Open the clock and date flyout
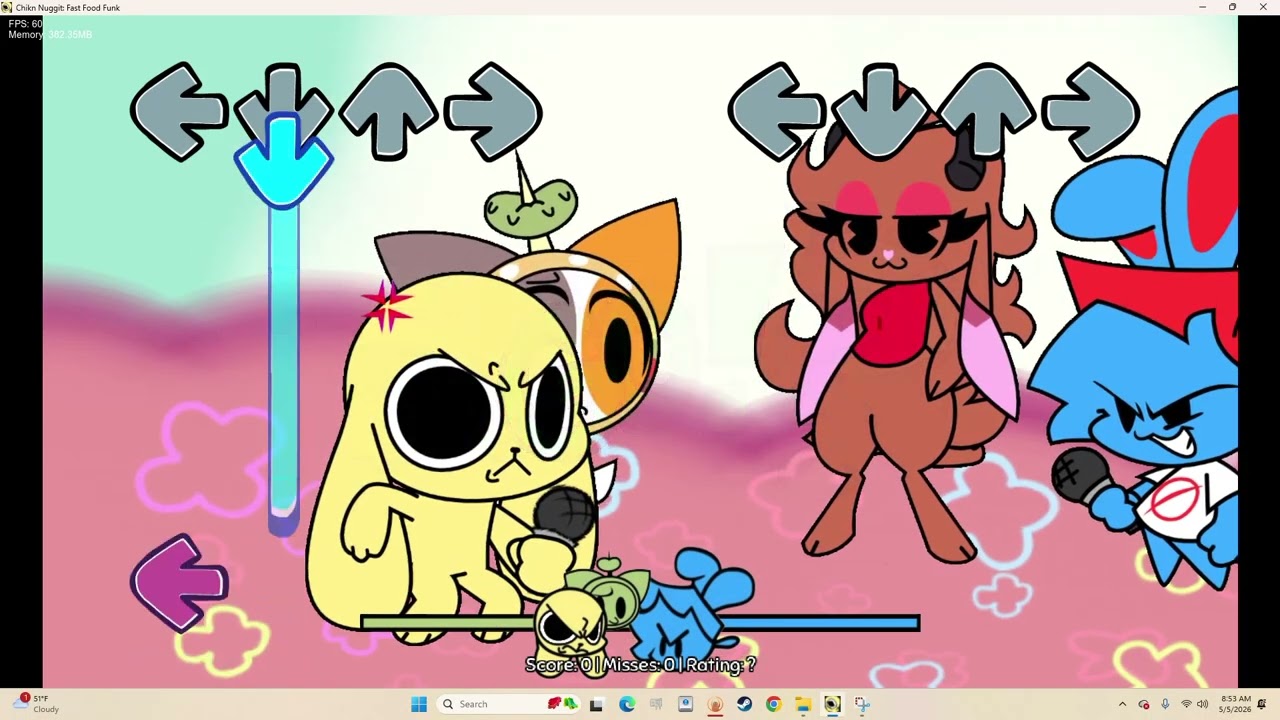1280x720 pixels. (x=1236, y=704)
